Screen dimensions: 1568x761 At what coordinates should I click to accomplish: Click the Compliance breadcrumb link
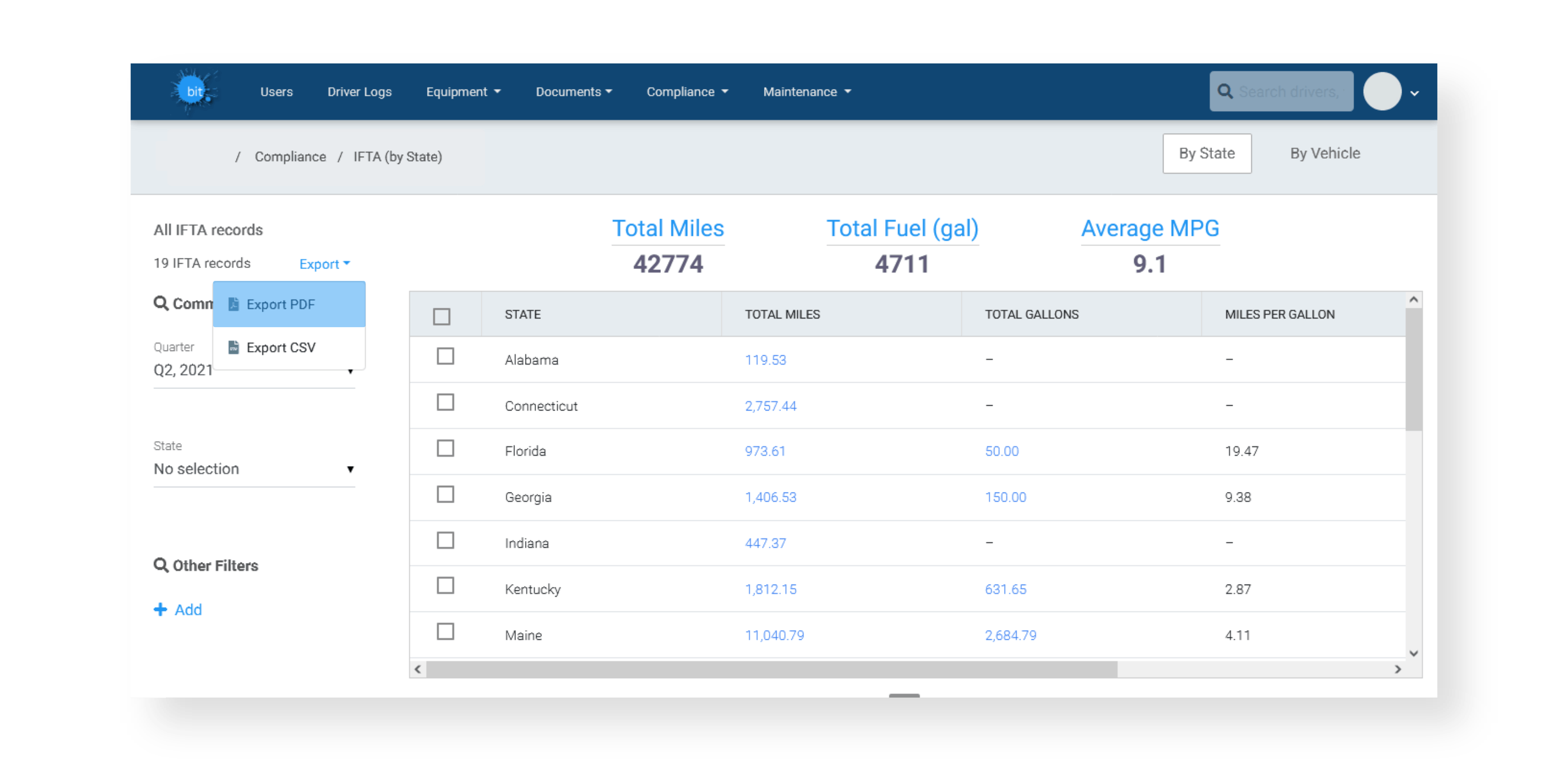290,157
